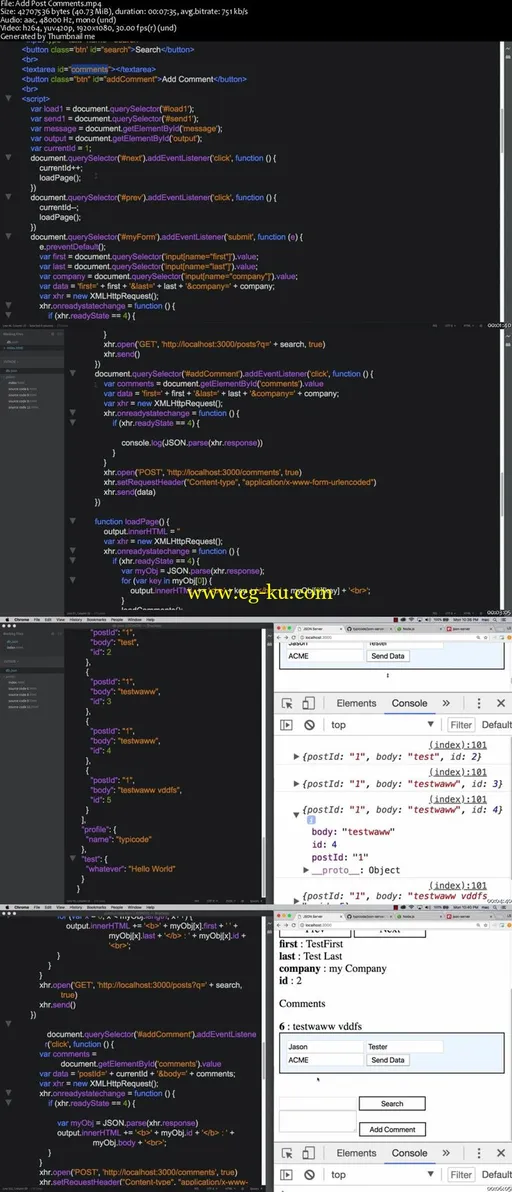Clear console icon below the Add Comment page
This screenshot has height=1192, width=512.
(309, 1175)
